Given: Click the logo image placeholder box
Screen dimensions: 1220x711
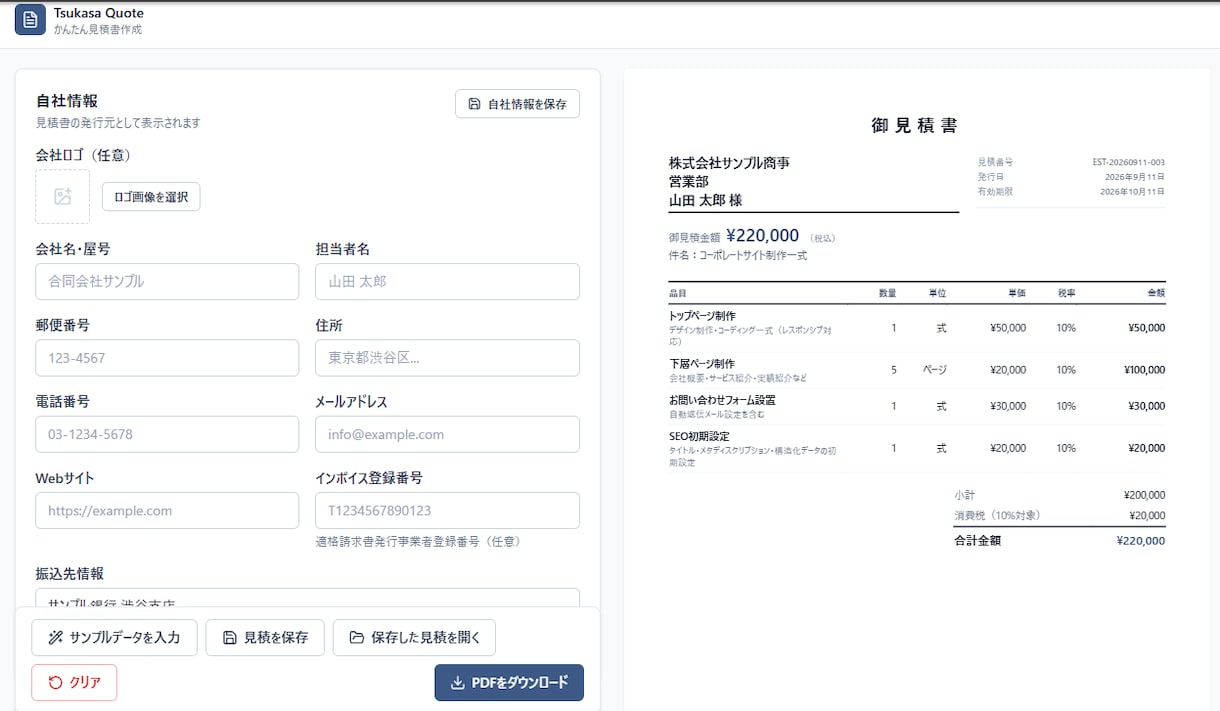Looking at the screenshot, I should coord(62,196).
